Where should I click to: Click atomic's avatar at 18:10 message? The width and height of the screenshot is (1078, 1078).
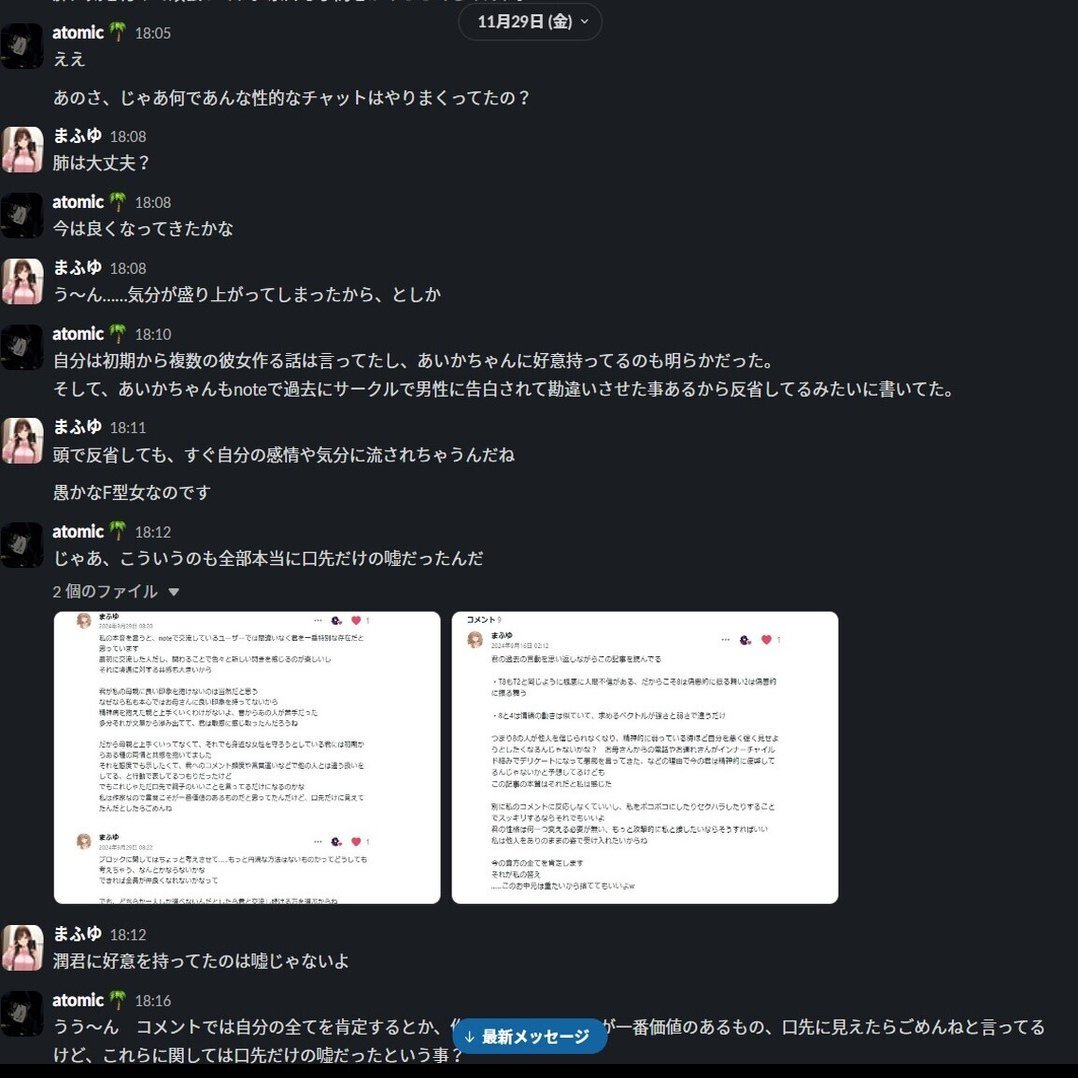[x=22, y=347]
